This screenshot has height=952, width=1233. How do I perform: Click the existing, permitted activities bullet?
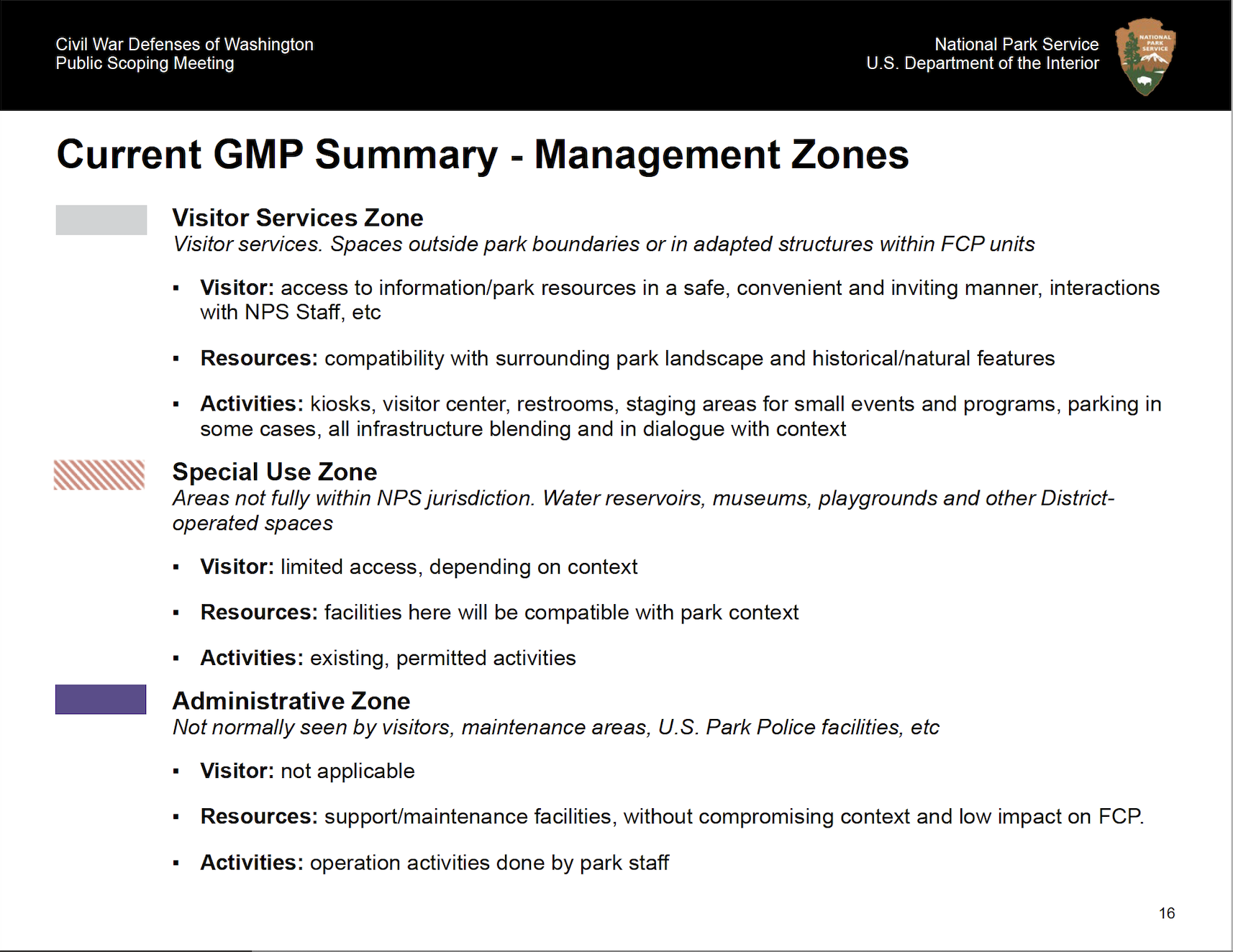[x=387, y=658]
